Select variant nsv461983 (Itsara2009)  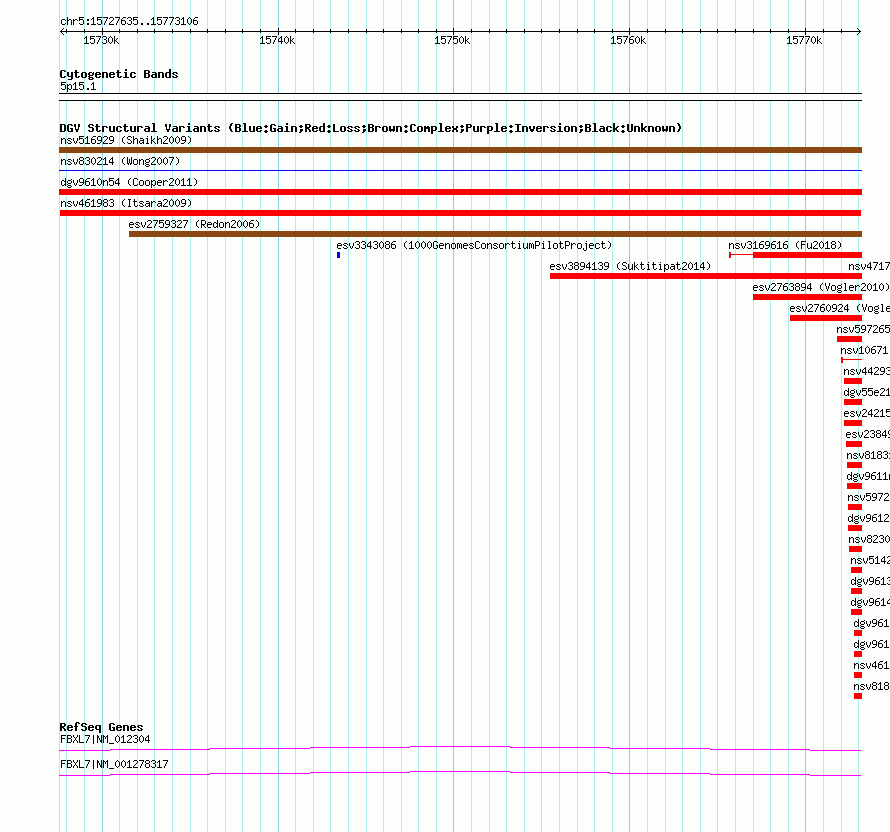click(x=126, y=203)
